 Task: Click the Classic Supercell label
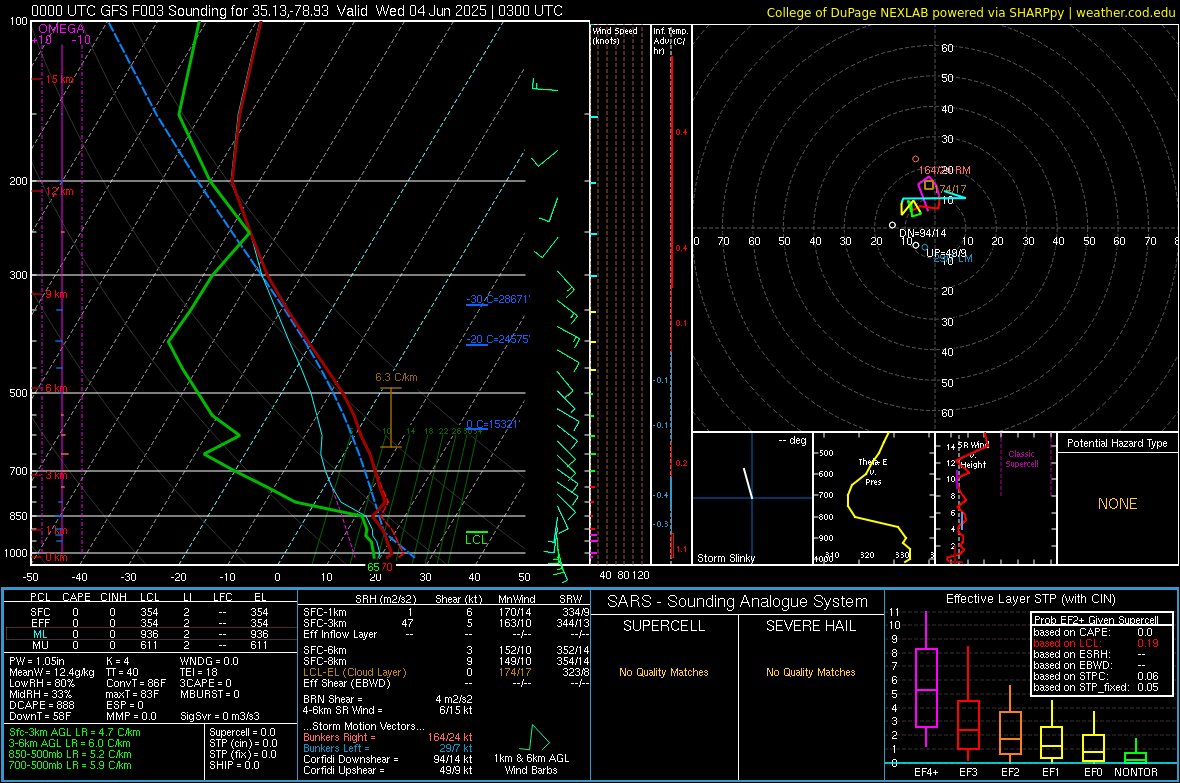coord(1021,459)
